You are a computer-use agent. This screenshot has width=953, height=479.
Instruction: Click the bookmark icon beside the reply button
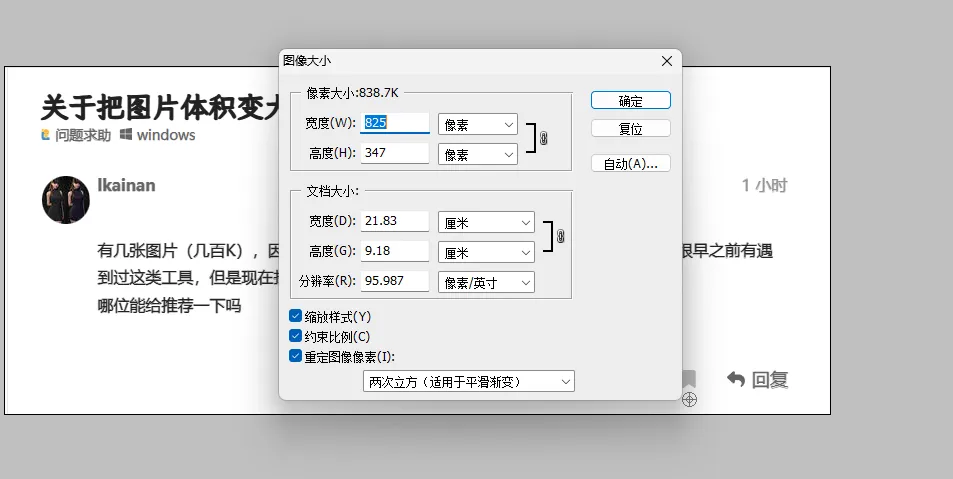(x=688, y=379)
